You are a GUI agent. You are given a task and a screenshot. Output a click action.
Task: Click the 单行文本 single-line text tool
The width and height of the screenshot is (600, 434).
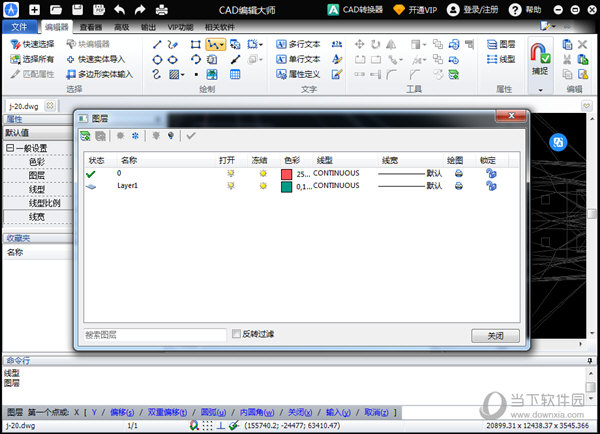[298, 59]
